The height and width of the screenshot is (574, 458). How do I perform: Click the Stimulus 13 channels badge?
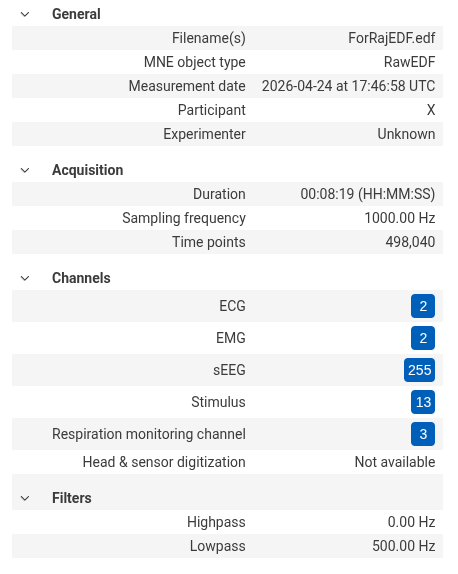pos(423,402)
